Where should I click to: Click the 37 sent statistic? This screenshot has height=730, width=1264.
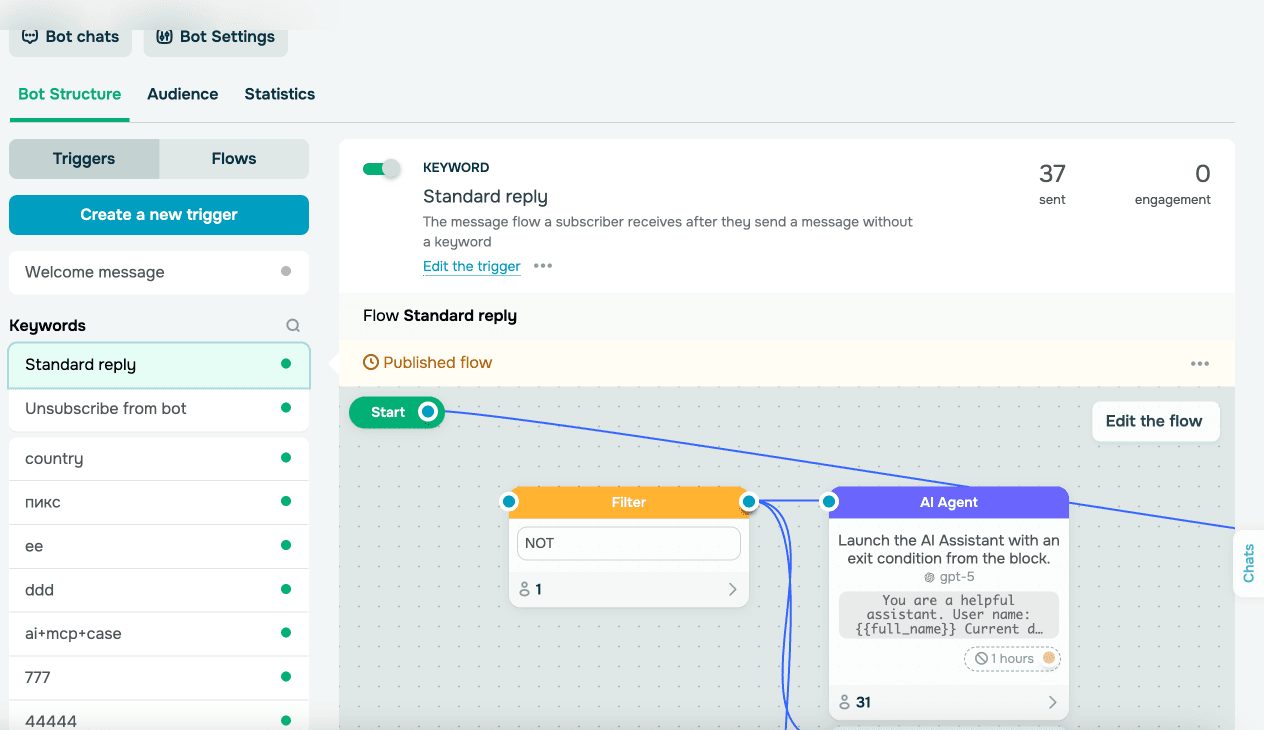coord(1052,184)
